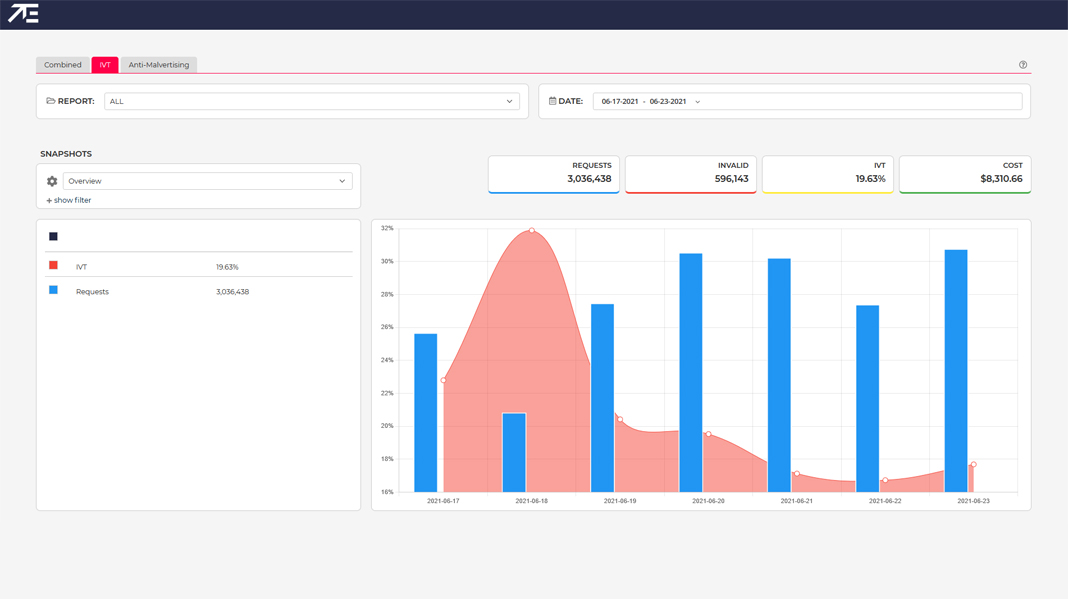
Task: Open help via the question mark icon
Action: point(1023,65)
